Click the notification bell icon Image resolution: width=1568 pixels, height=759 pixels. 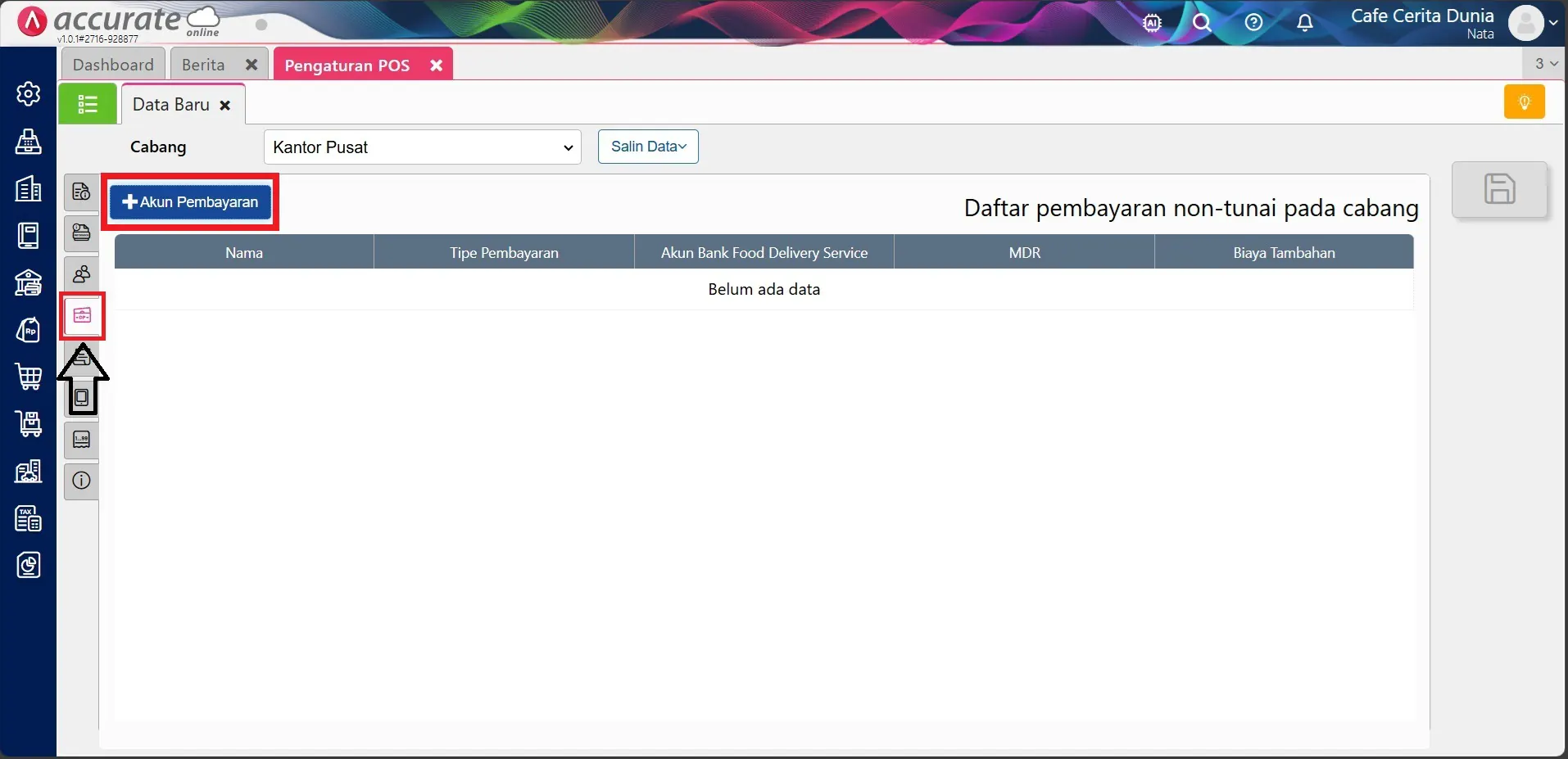[1305, 23]
